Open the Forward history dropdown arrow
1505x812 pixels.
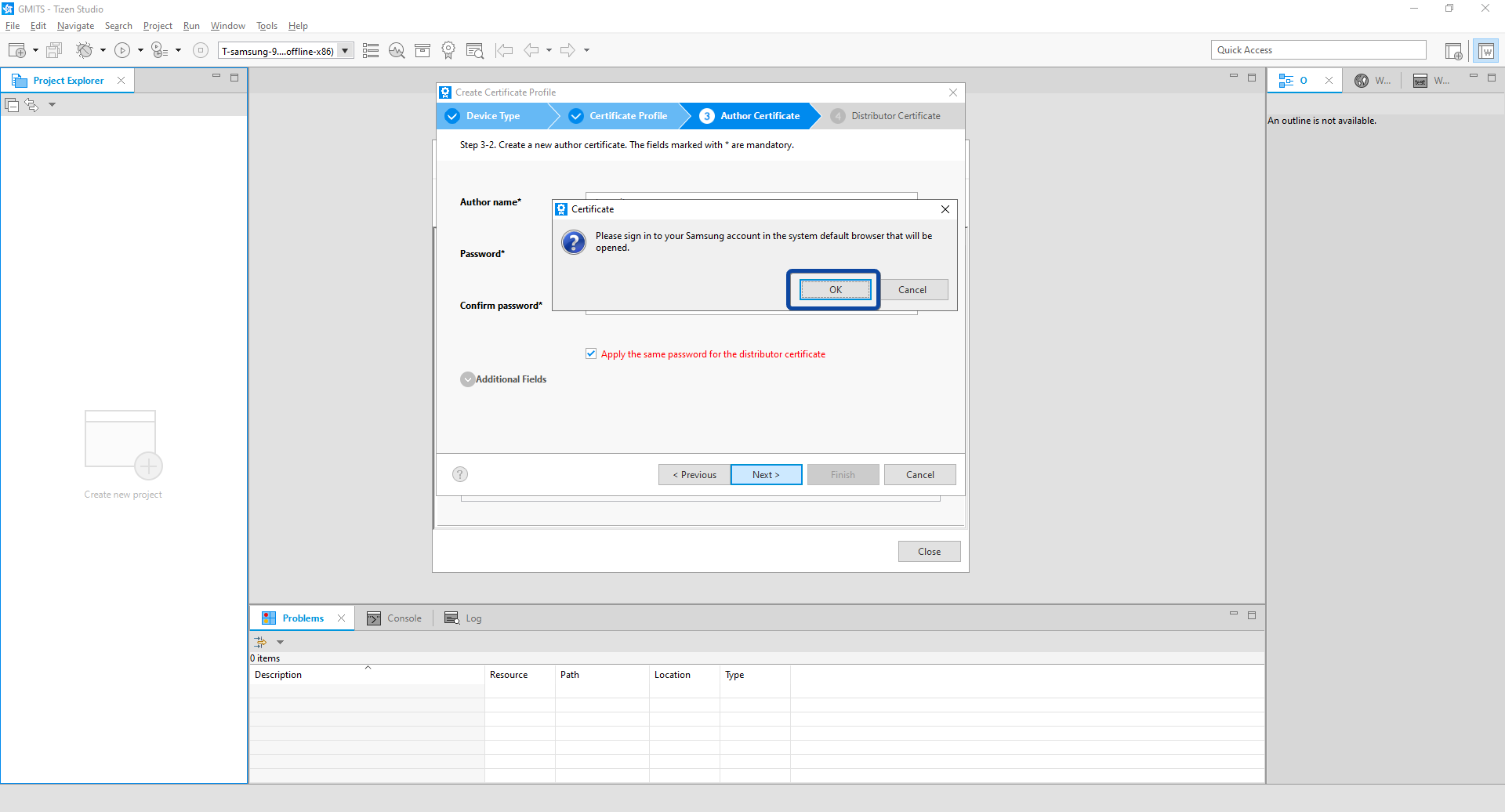click(586, 51)
